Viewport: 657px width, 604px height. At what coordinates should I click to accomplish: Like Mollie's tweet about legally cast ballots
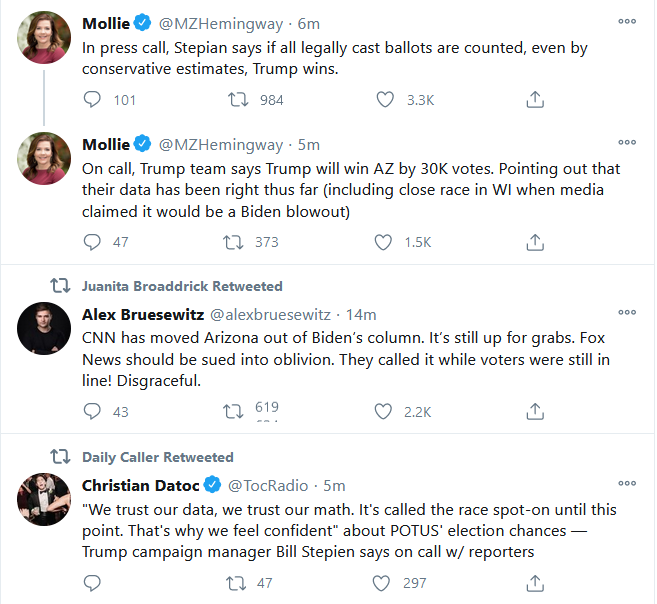[384, 99]
